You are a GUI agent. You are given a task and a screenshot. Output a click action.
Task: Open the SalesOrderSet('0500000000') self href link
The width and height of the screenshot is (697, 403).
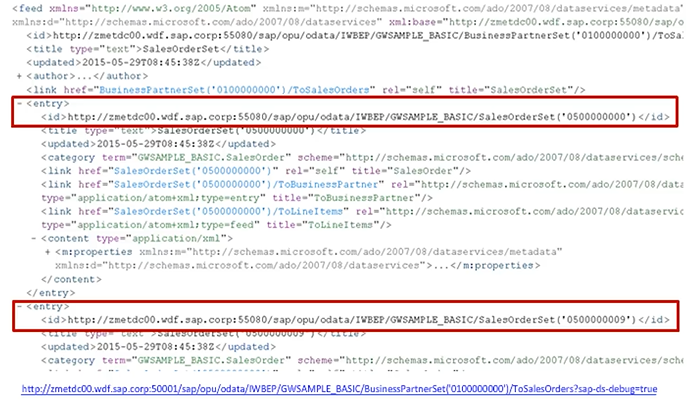point(192,171)
